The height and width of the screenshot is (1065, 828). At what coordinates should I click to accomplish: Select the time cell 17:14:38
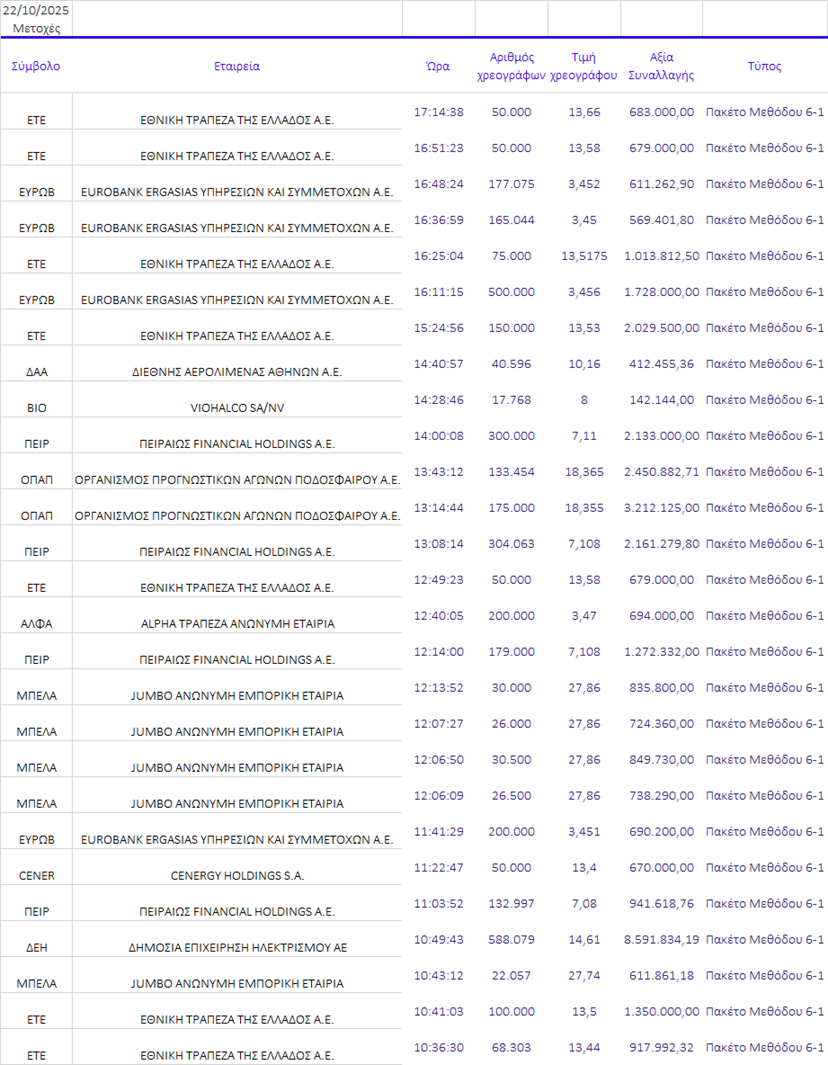pos(439,112)
